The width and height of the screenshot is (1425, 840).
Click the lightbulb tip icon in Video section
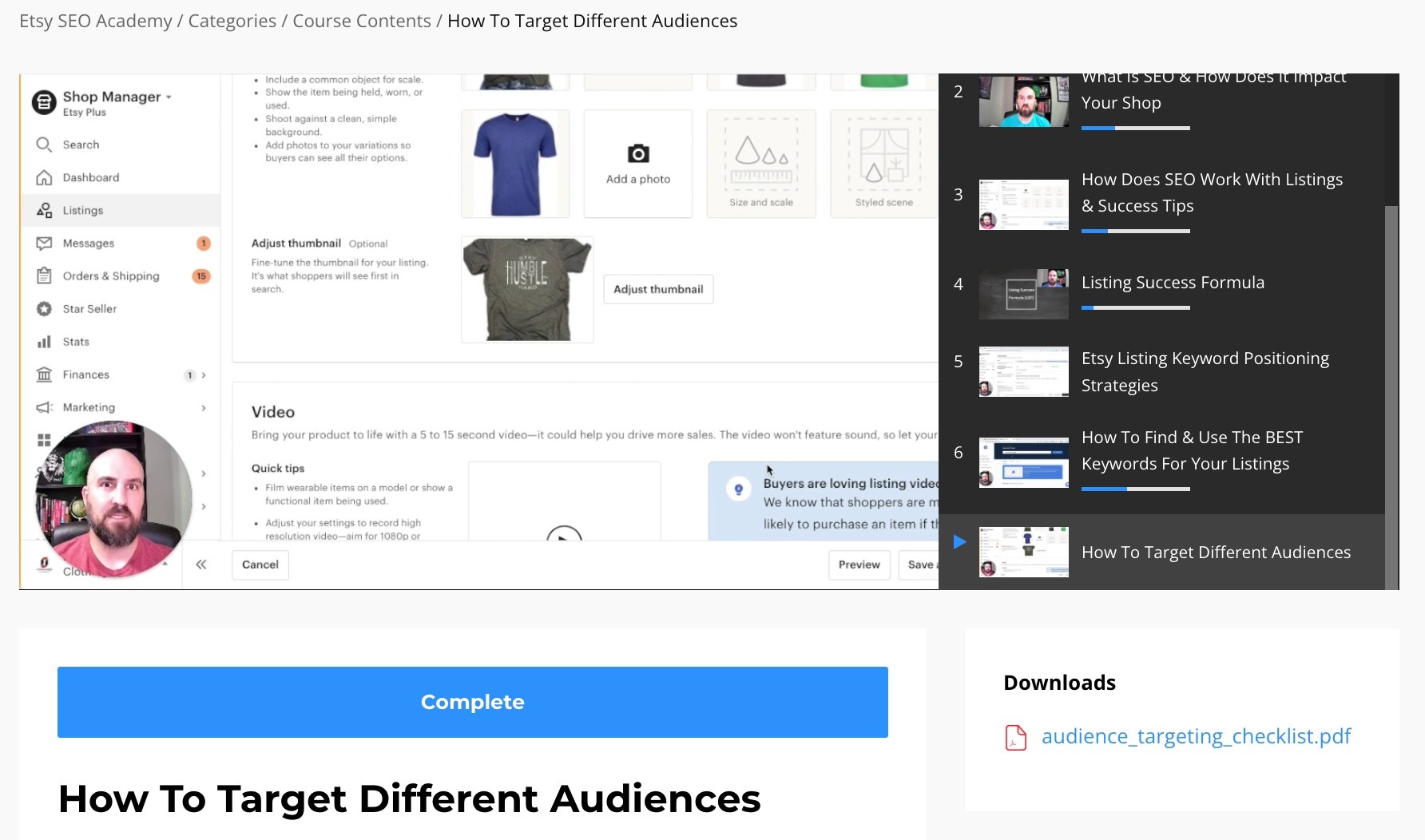point(739,489)
